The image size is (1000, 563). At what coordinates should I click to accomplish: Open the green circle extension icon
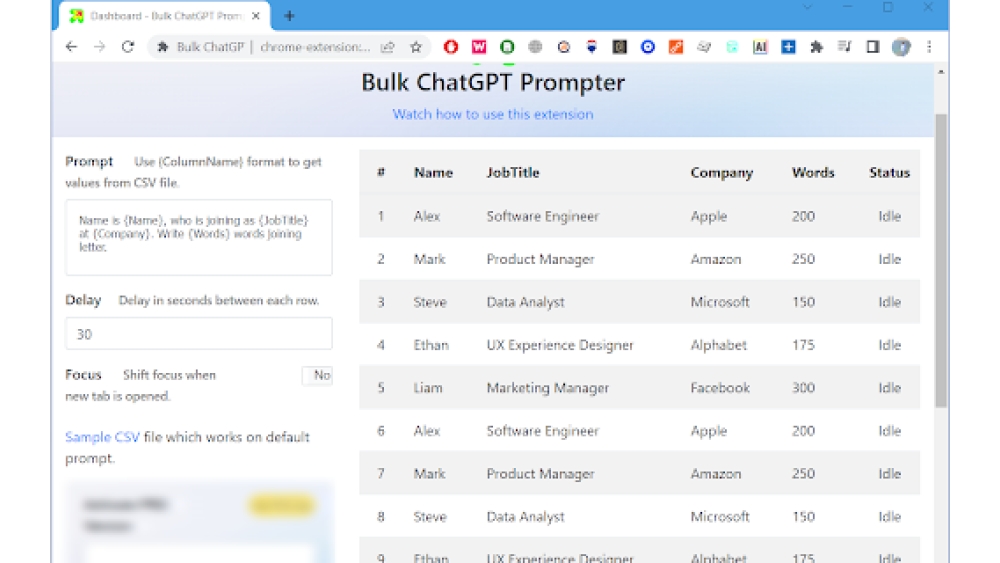point(507,47)
